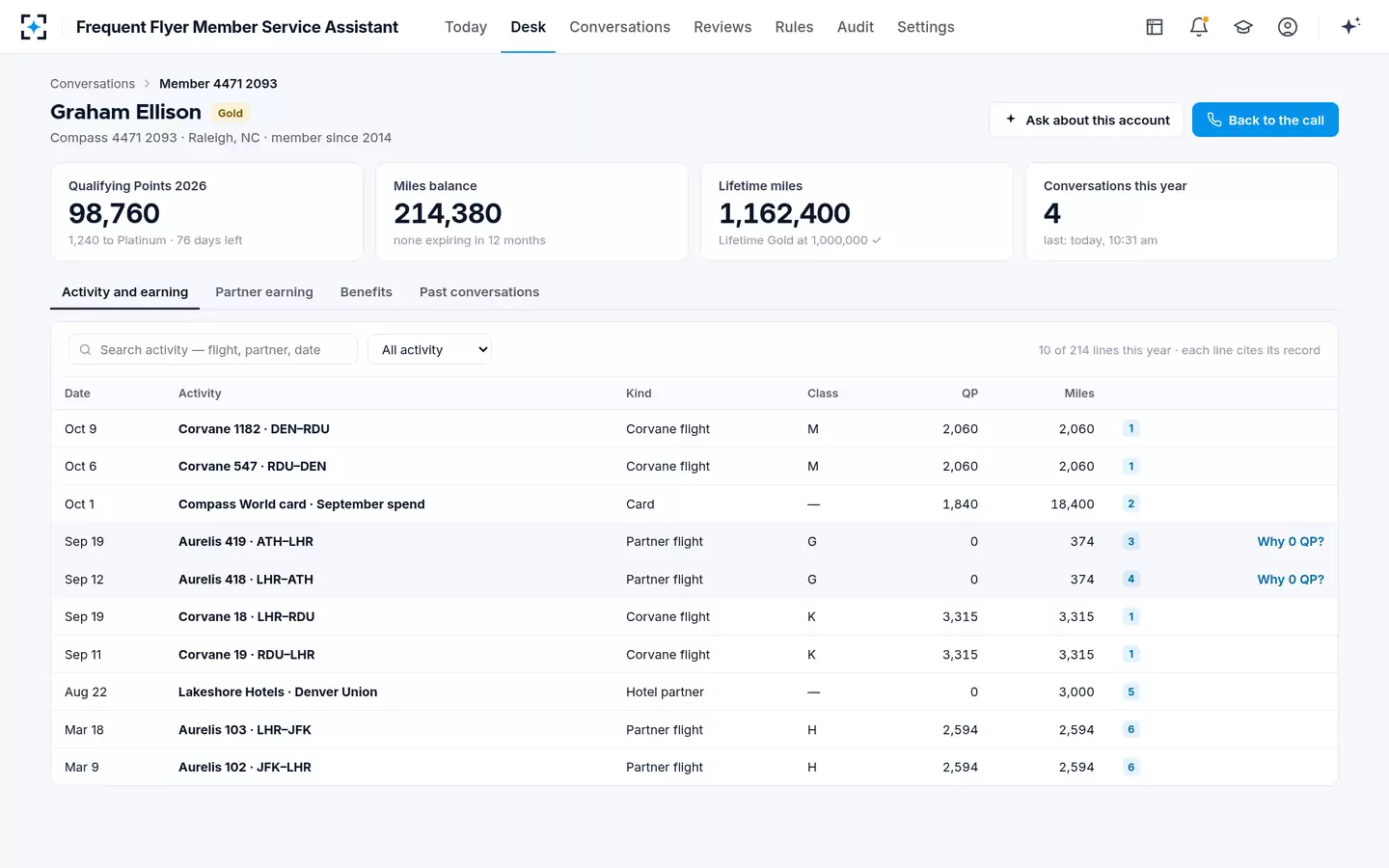
Task: Click the sparkle assistant icon in header
Action: click(x=1350, y=26)
